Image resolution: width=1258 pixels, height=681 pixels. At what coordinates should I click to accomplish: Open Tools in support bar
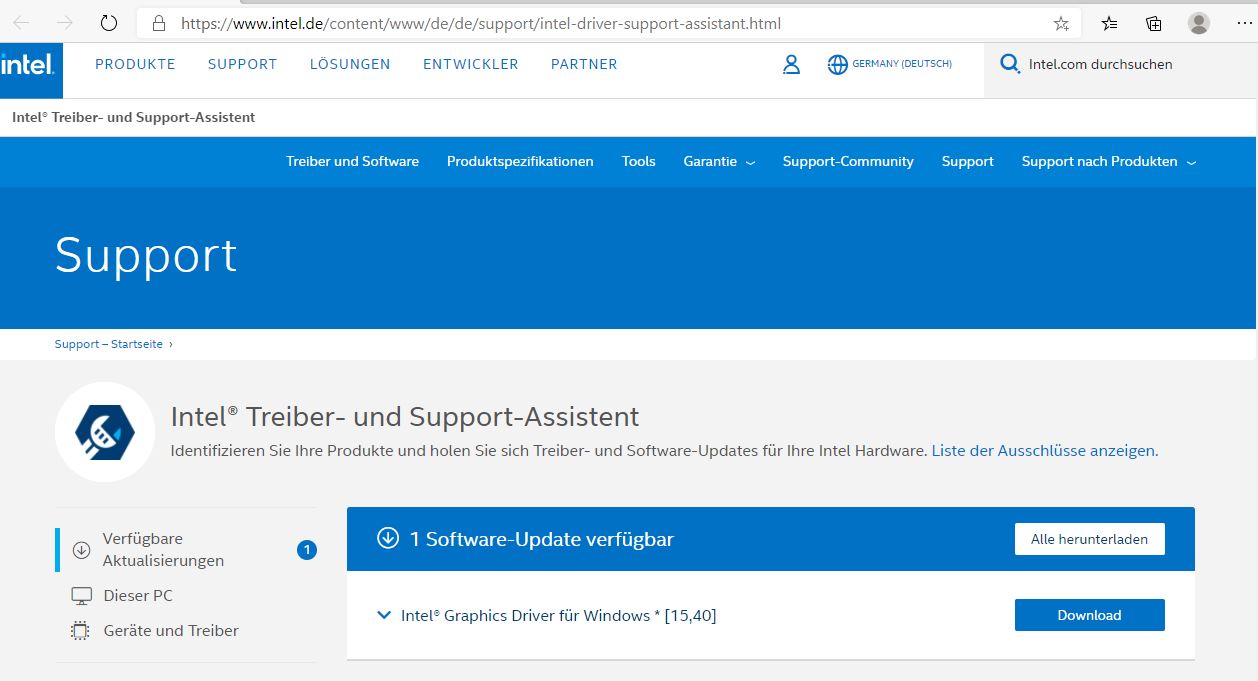(x=639, y=161)
